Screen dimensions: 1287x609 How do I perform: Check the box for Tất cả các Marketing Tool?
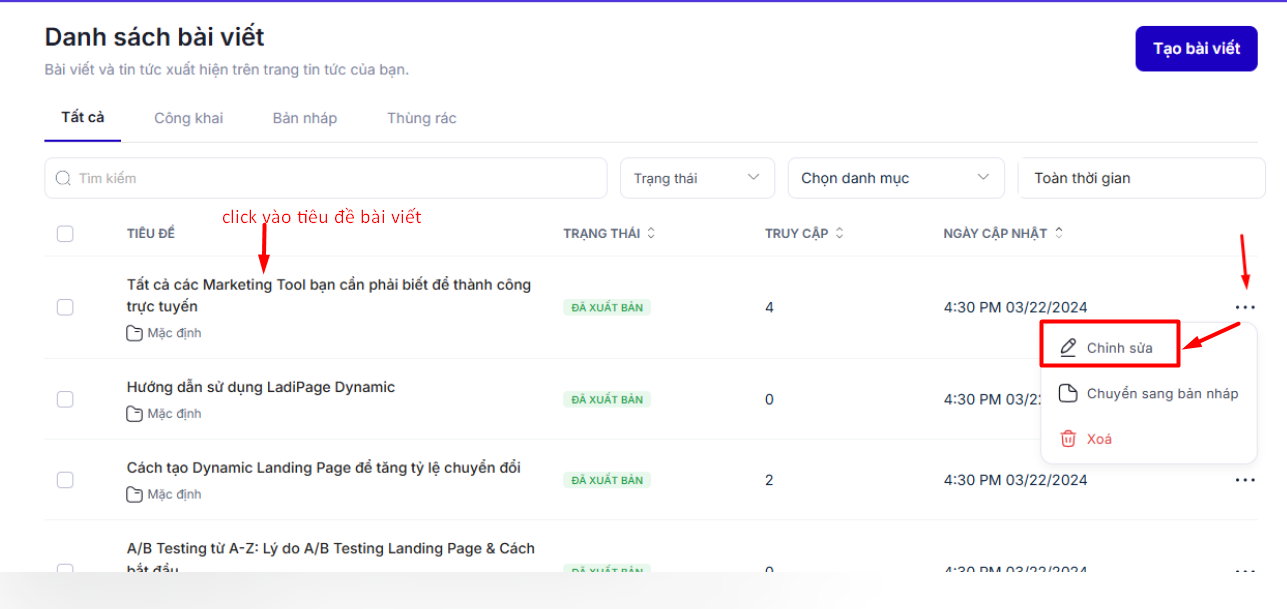(x=65, y=307)
